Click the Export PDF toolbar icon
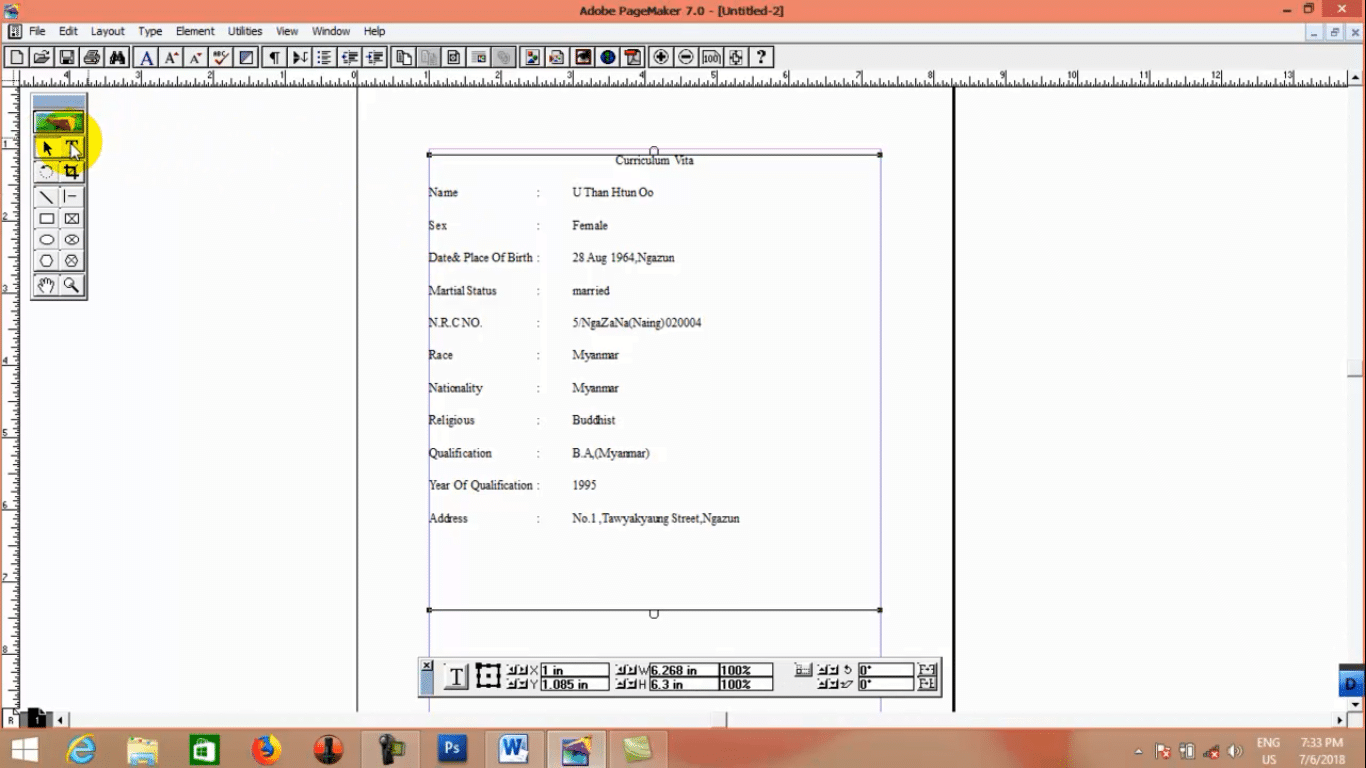The width and height of the screenshot is (1366, 768). point(633,57)
